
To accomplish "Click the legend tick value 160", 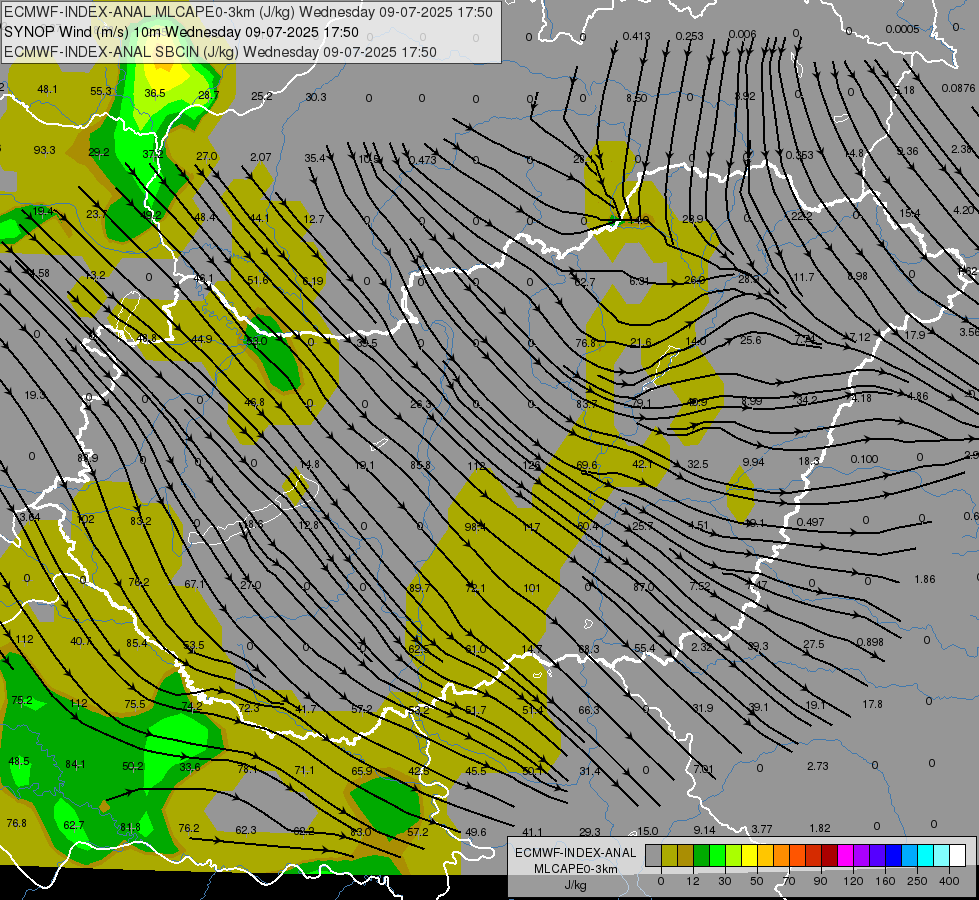I will pos(885,881).
